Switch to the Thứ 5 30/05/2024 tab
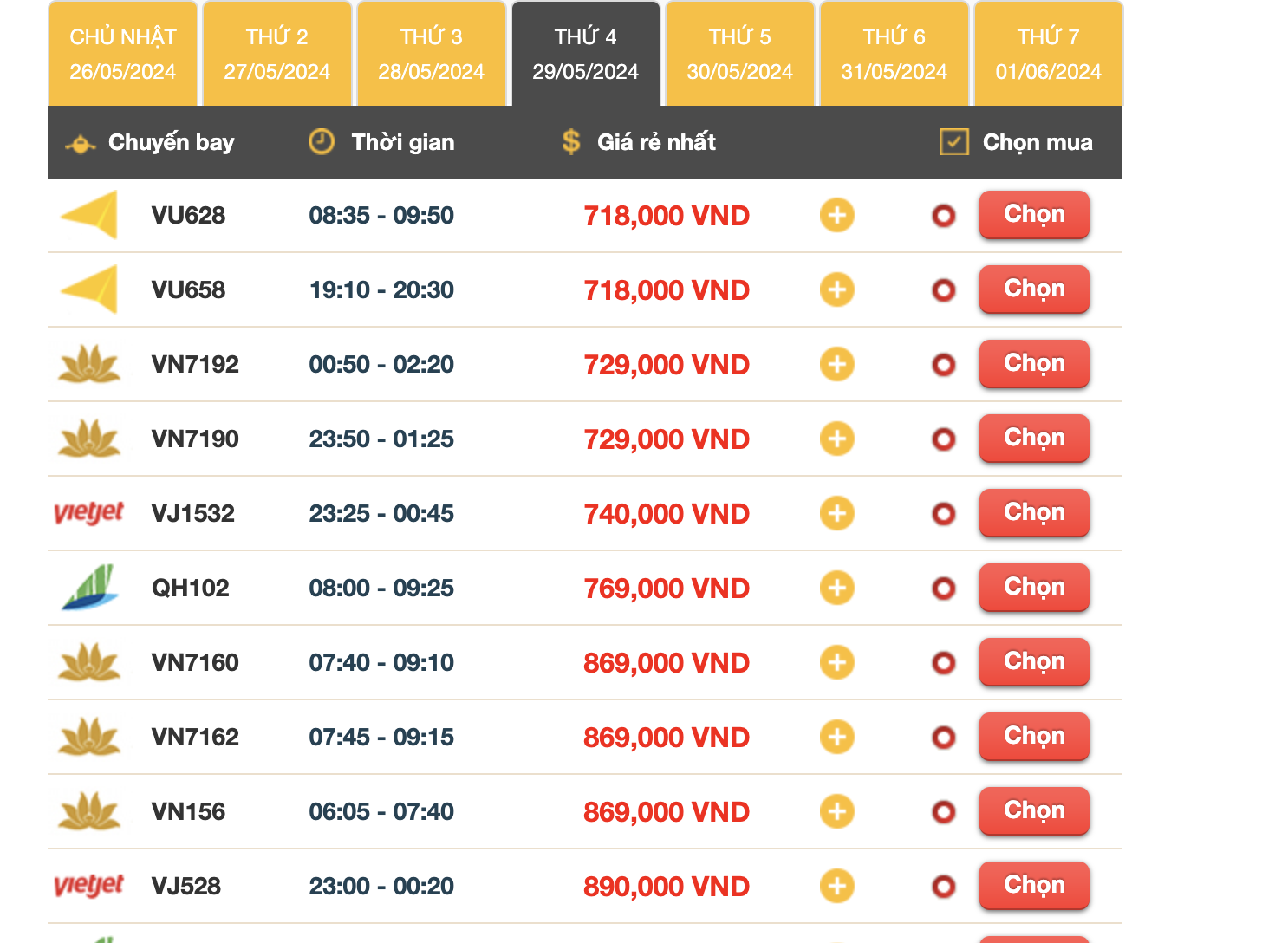The width and height of the screenshot is (1288, 943). coord(739,54)
